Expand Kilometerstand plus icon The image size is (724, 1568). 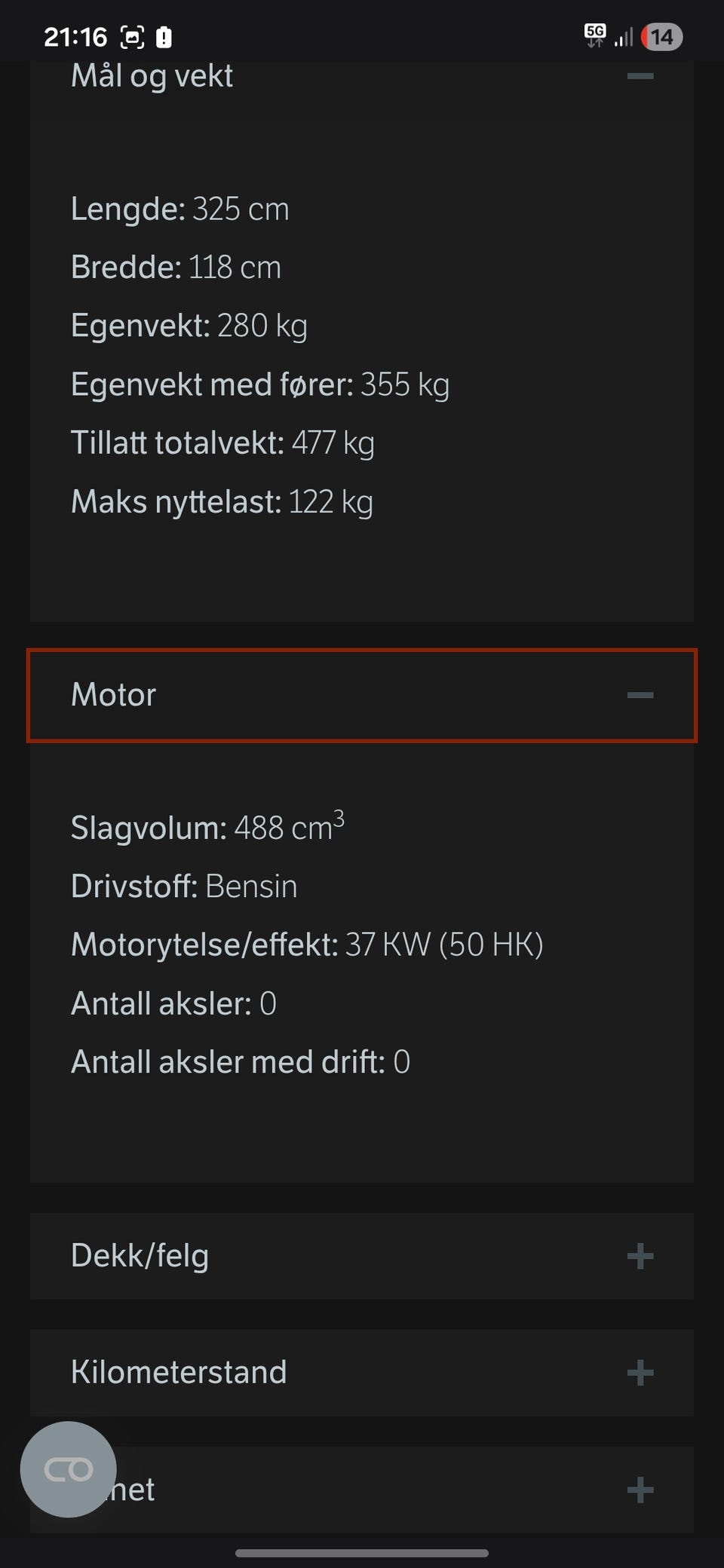[640, 1373]
